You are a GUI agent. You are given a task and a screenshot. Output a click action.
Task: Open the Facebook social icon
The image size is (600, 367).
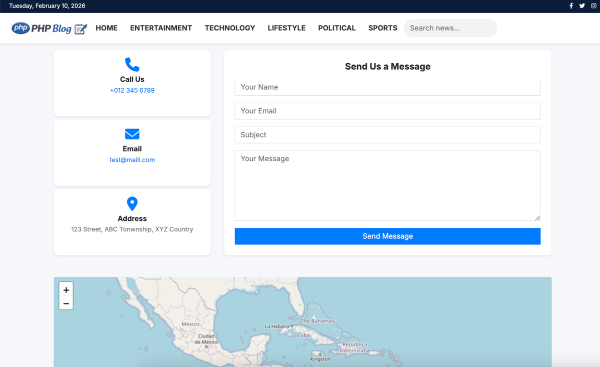(571, 6)
